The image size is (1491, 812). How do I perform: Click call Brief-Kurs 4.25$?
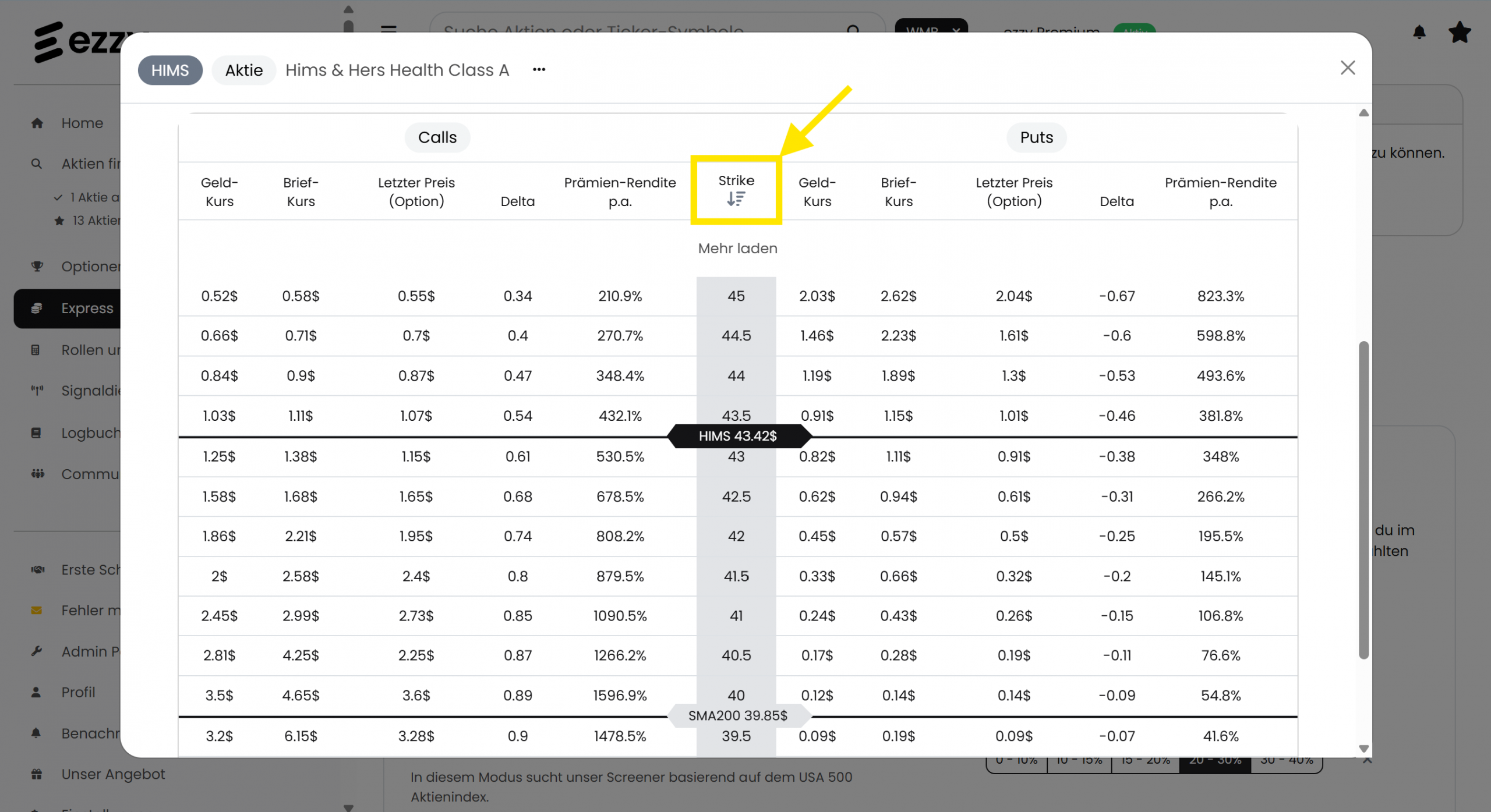tap(301, 655)
